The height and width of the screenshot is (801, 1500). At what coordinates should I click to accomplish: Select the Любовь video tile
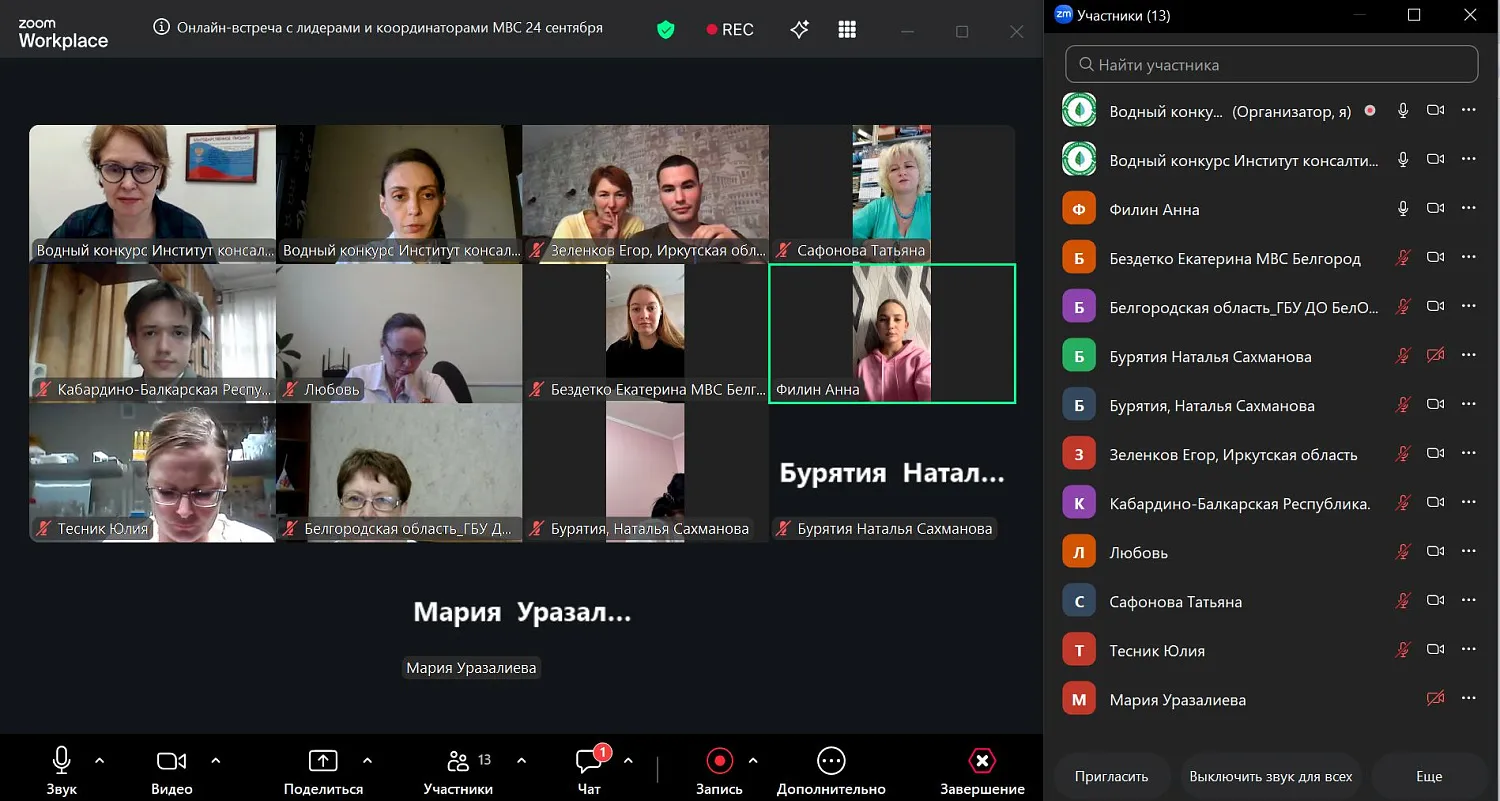[399, 333]
